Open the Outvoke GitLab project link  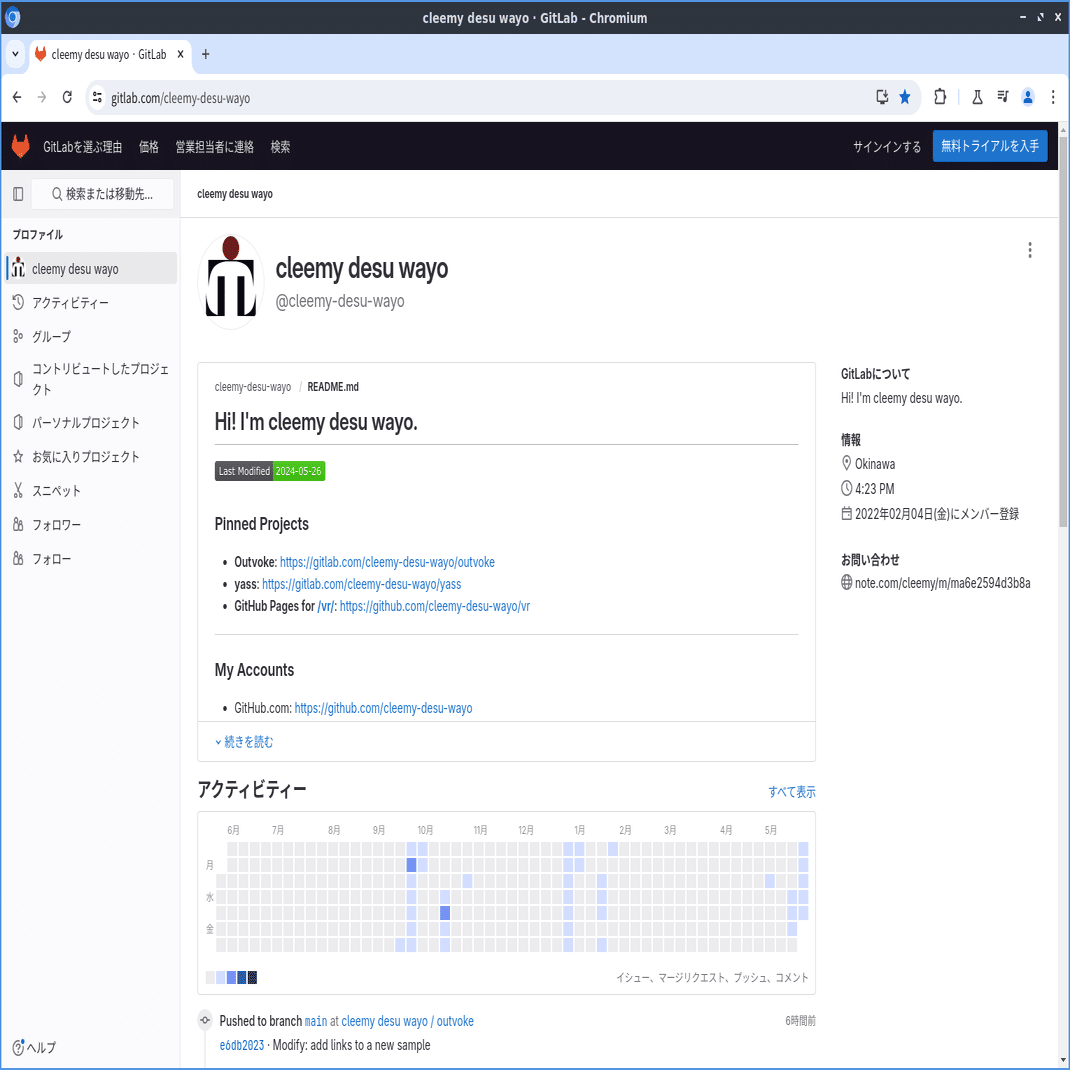coord(387,562)
